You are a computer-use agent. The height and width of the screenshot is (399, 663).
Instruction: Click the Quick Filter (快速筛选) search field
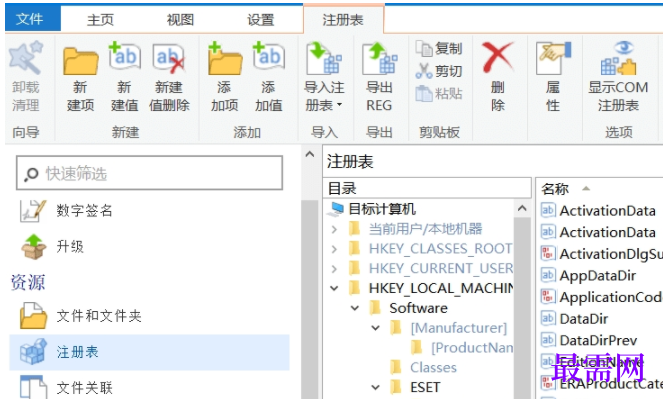tap(149, 173)
